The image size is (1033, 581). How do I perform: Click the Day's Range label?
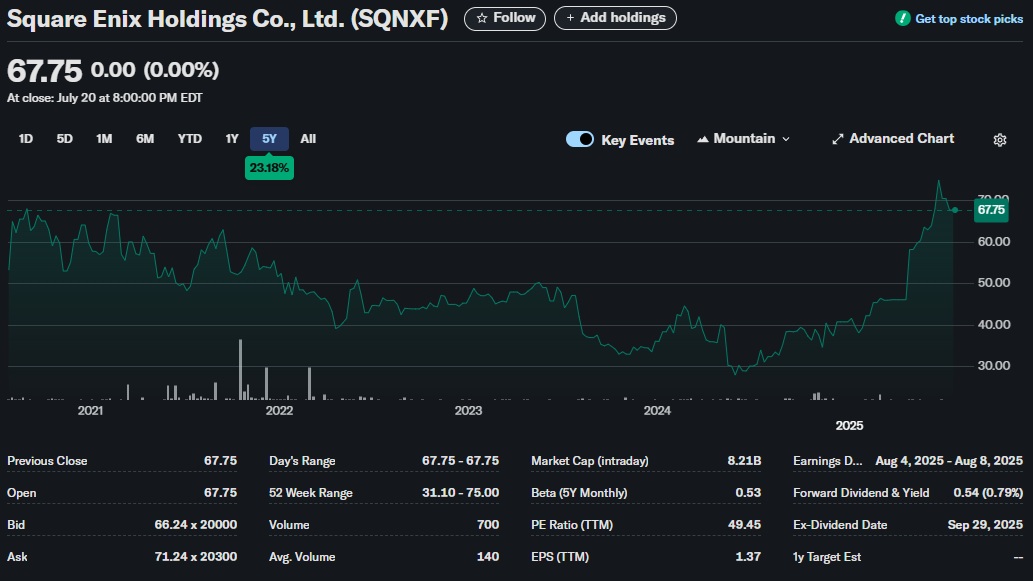(302, 461)
